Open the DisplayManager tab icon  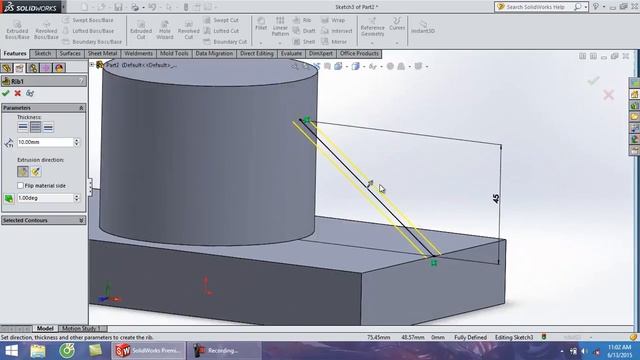tap(59, 68)
